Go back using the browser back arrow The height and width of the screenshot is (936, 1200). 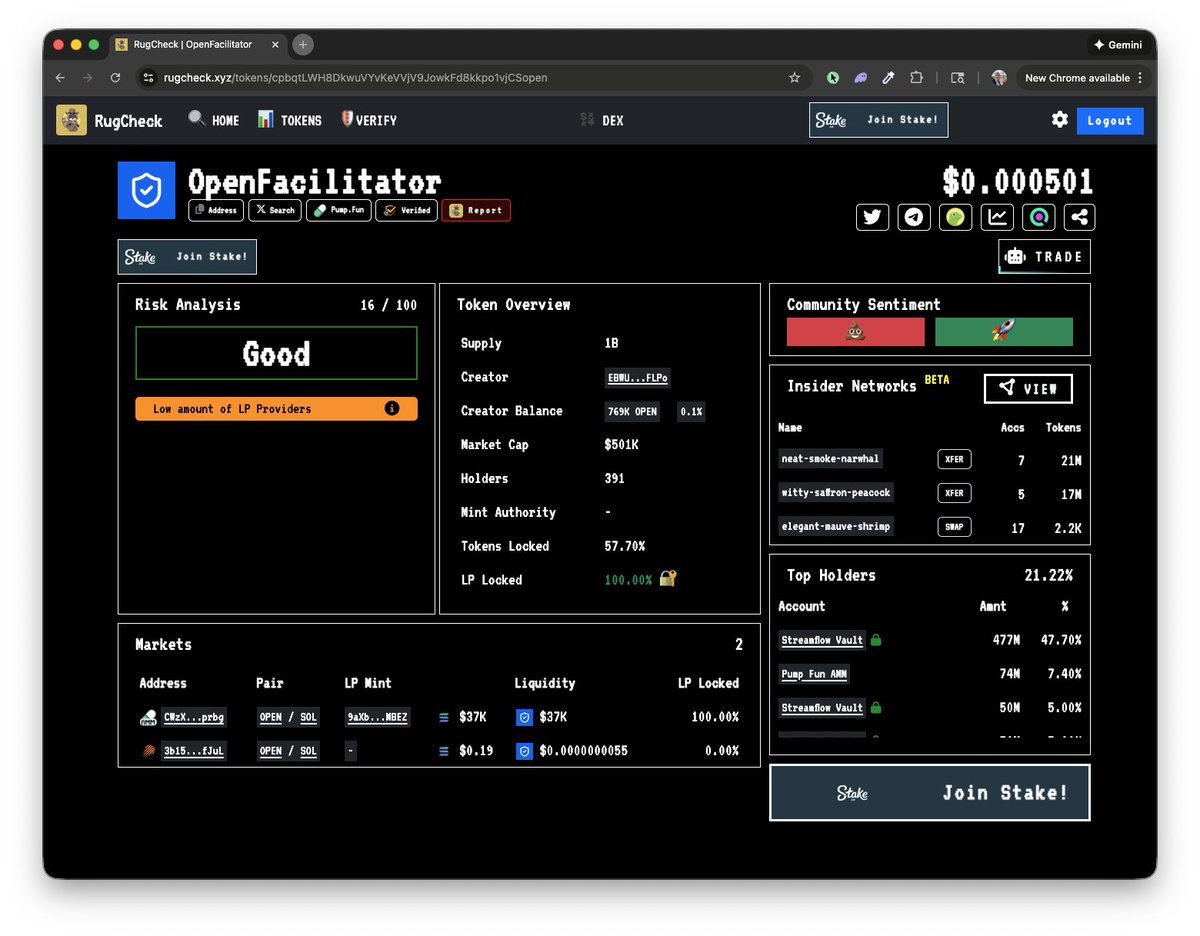pos(60,77)
